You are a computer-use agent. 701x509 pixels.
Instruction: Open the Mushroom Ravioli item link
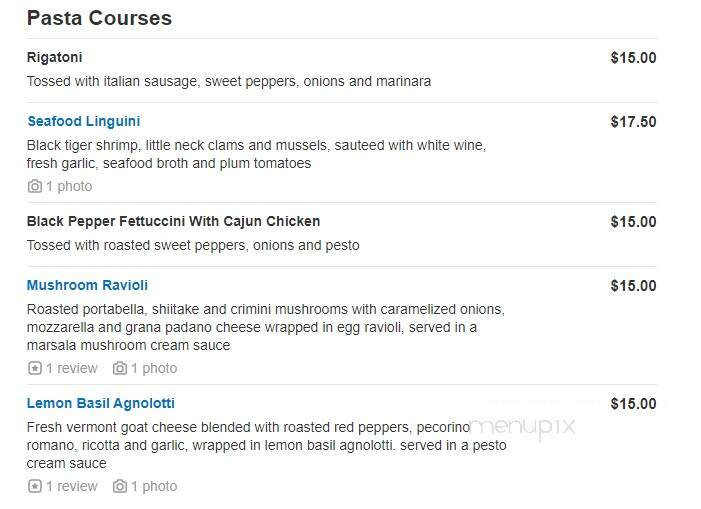pyautogui.click(x=87, y=285)
